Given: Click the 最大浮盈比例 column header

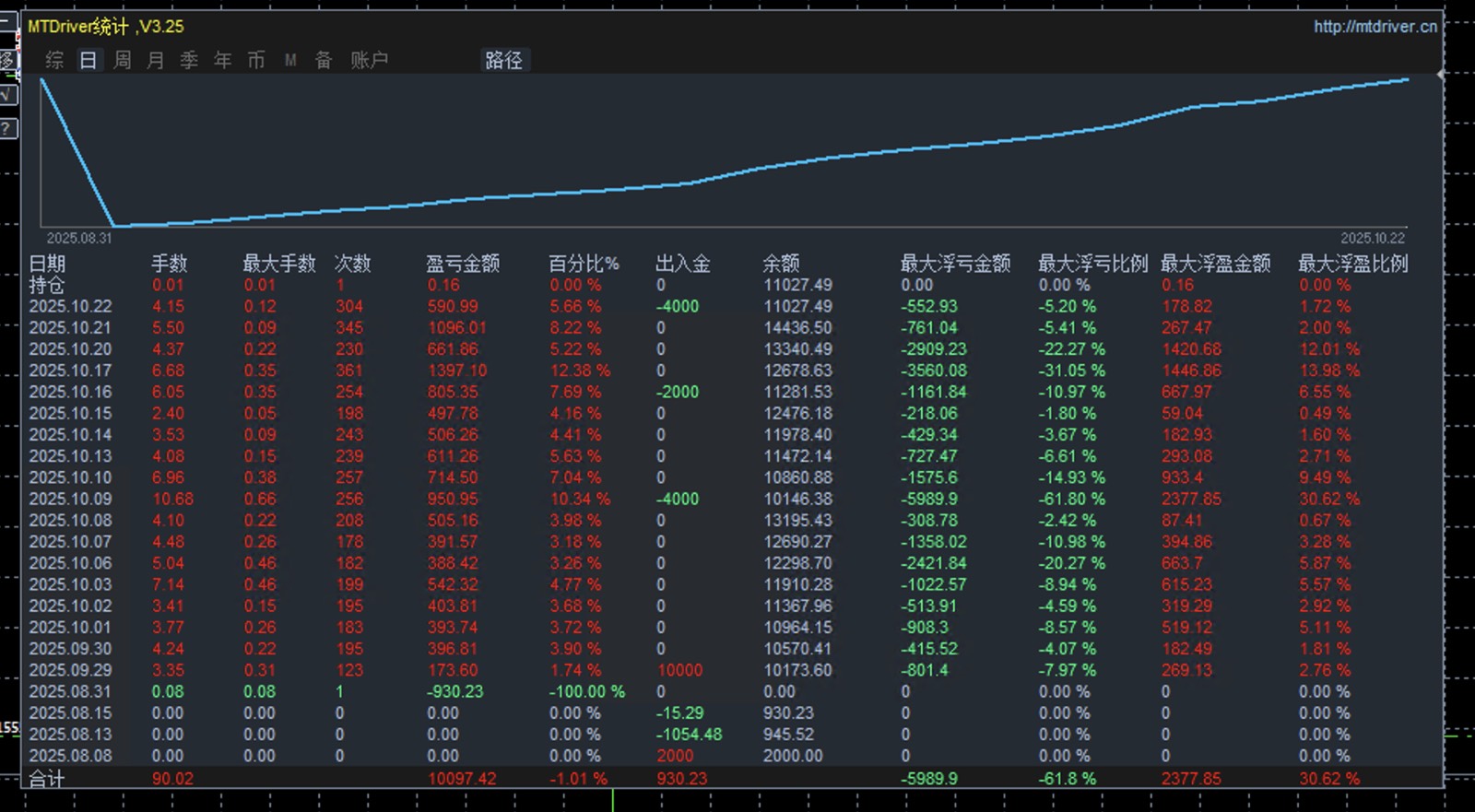Looking at the screenshot, I should pos(1353,265).
